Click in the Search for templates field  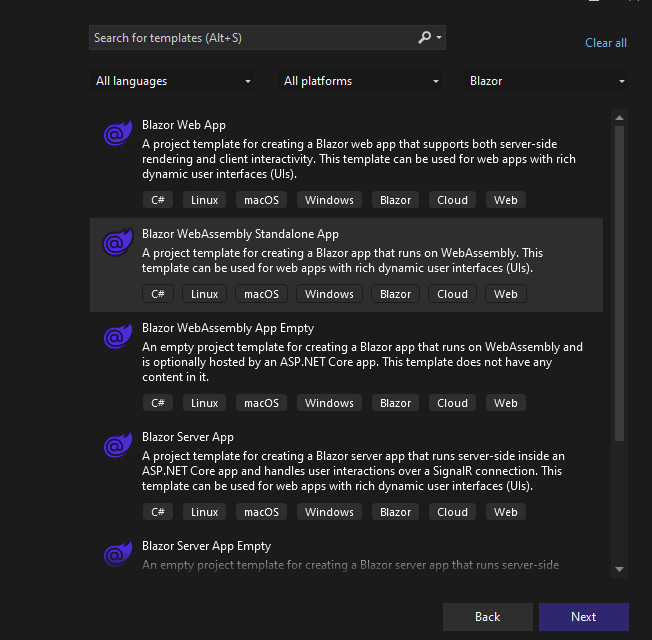250,38
